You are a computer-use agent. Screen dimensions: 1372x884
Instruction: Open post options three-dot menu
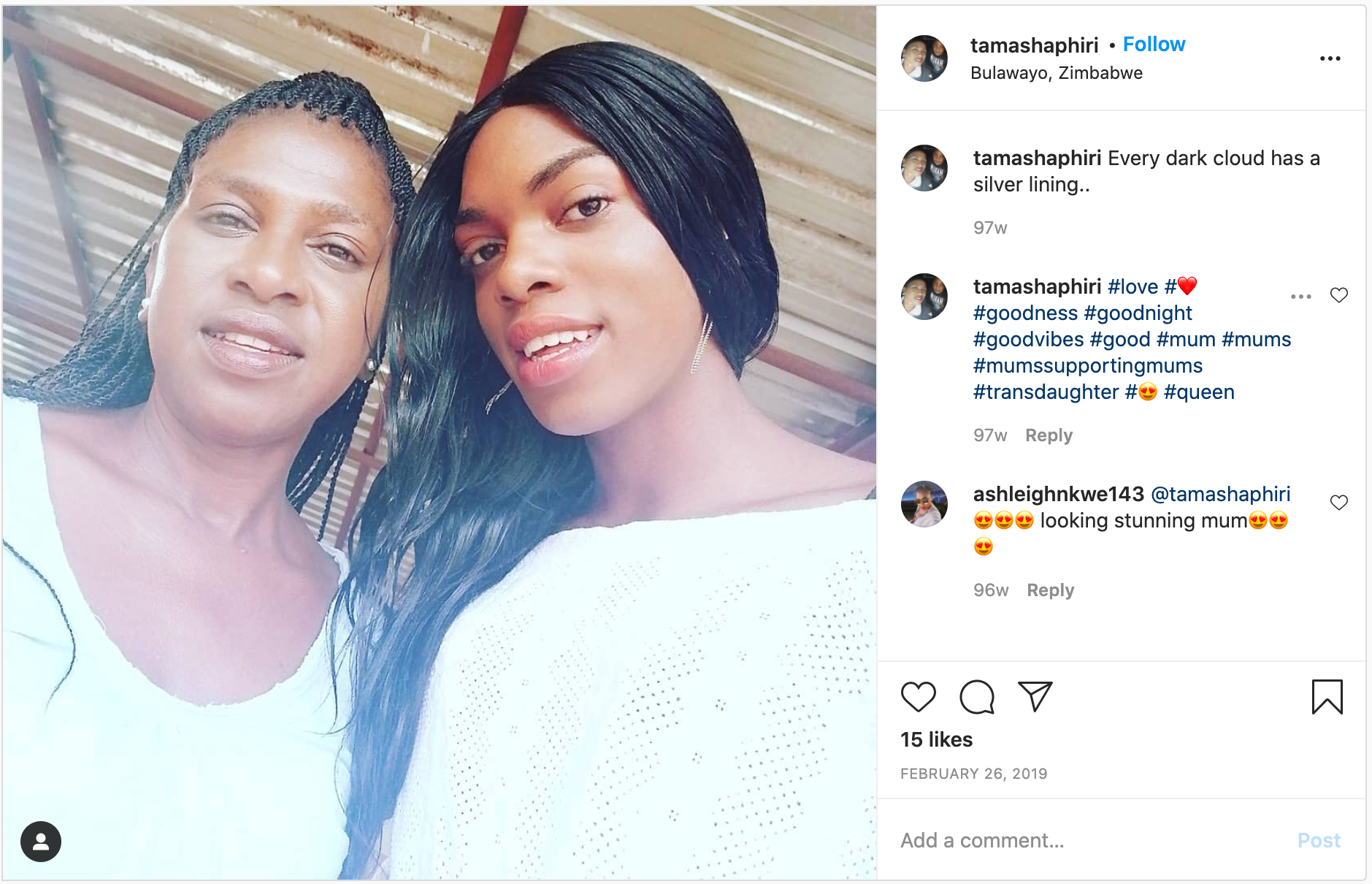1330,58
